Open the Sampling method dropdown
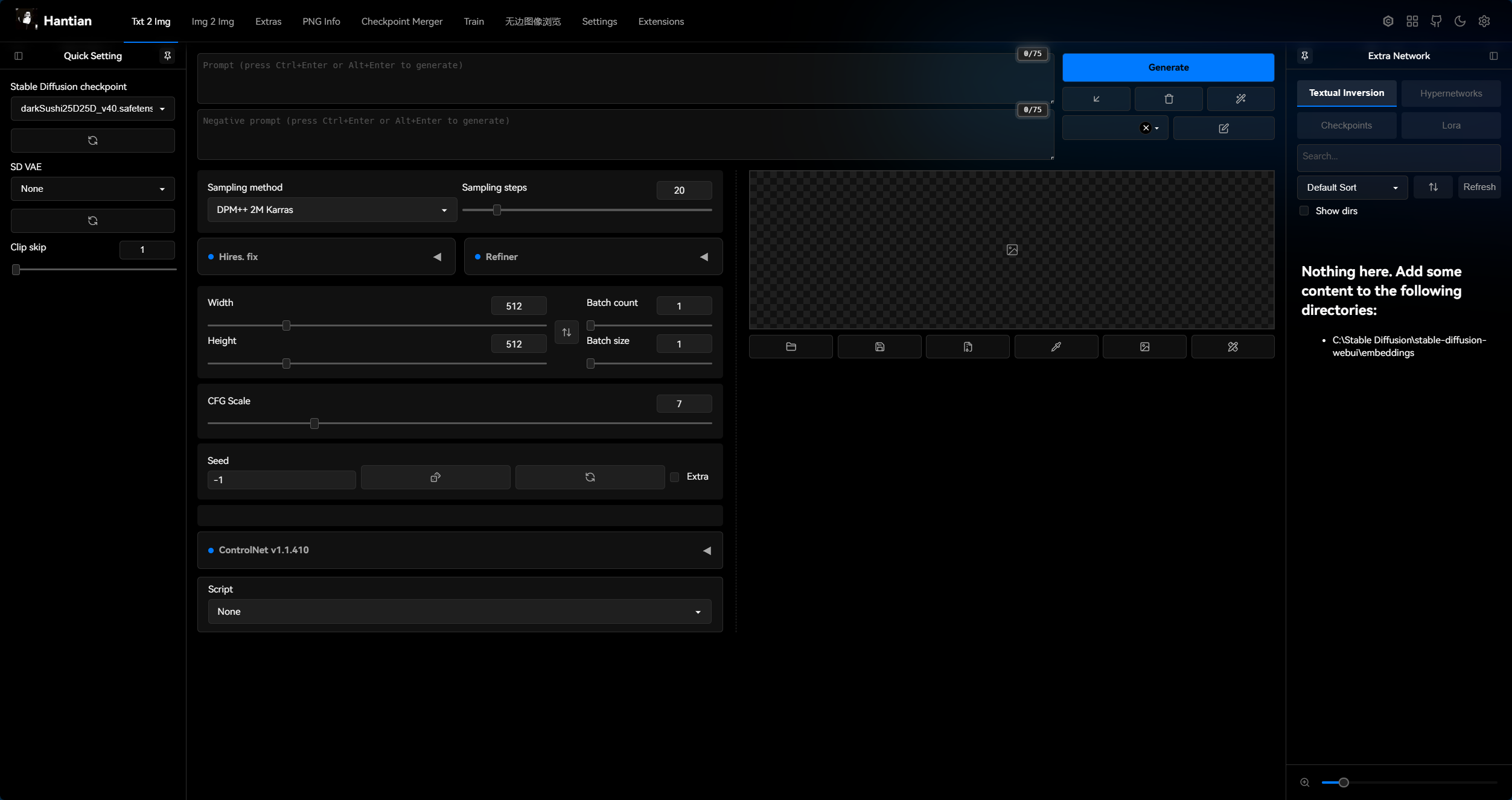Screen dimensions: 1512x800 pos(332,210)
